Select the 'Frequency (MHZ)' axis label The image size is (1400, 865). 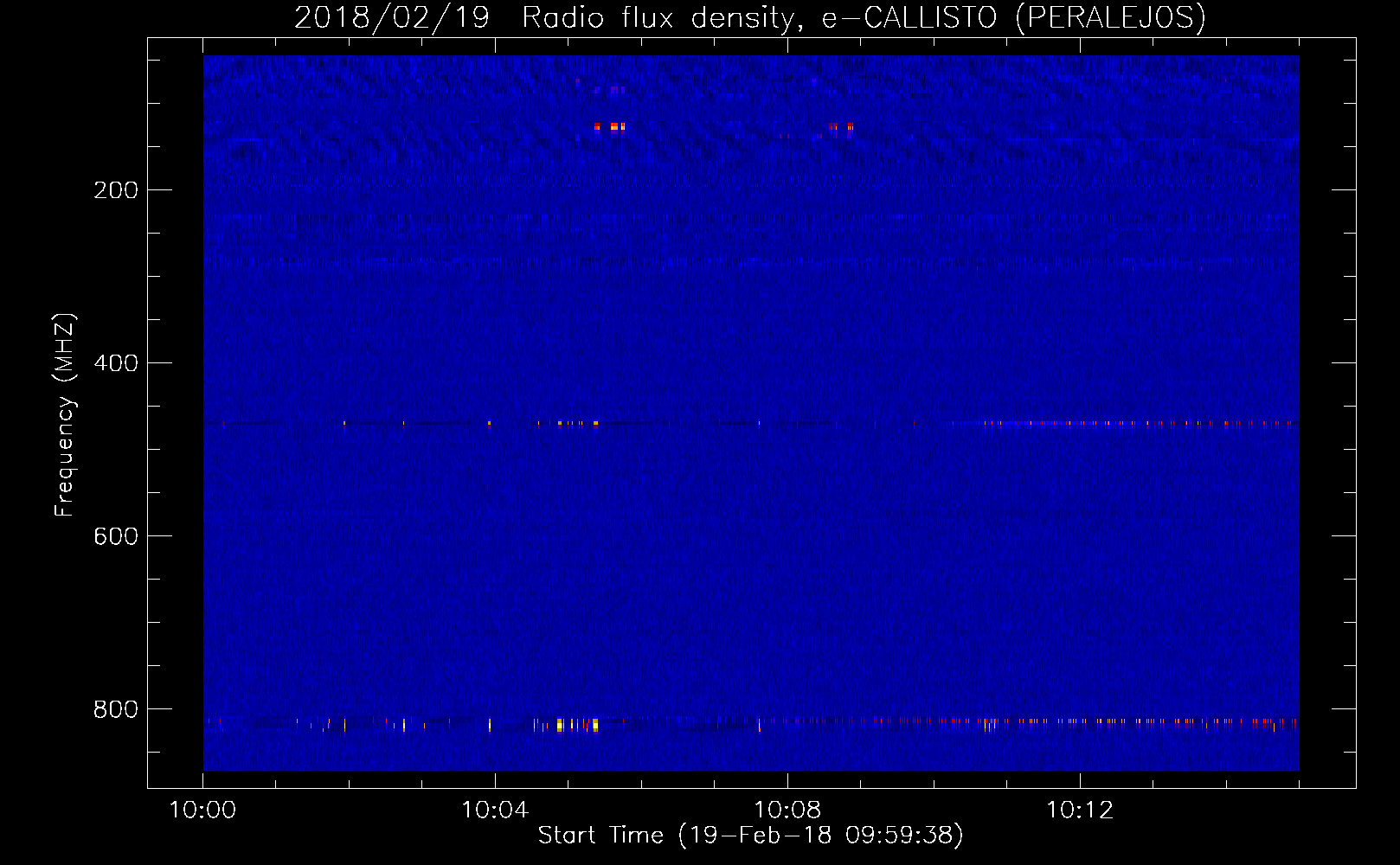tap(65, 415)
